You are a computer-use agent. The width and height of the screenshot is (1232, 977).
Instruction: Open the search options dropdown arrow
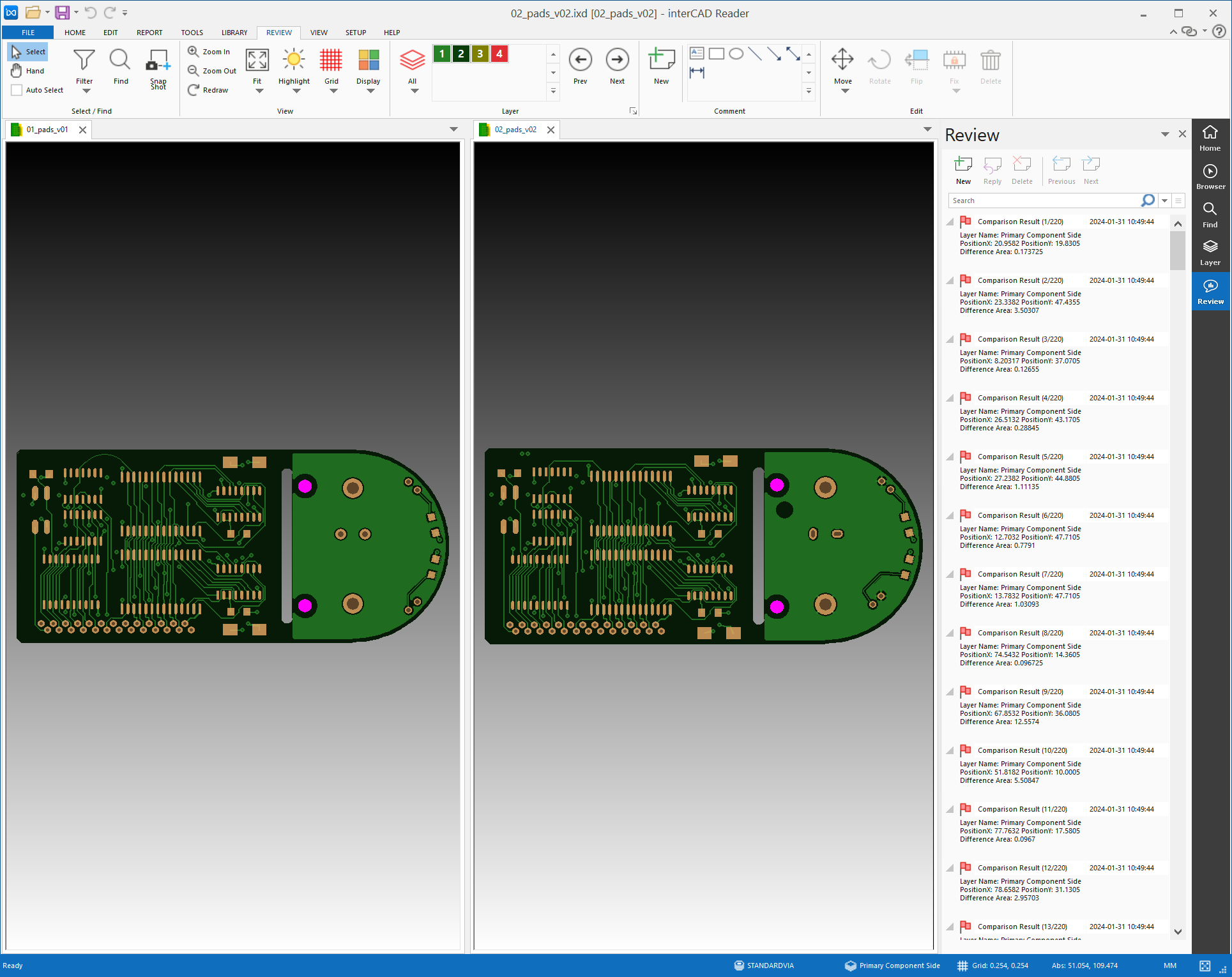[x=1164, y=201]
